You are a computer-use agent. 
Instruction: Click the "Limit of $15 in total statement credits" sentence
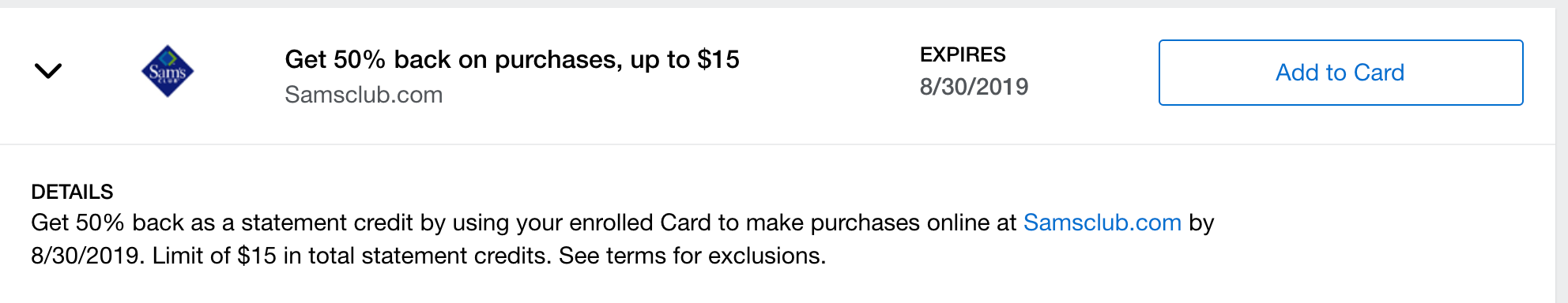click(x=352, y=256)
